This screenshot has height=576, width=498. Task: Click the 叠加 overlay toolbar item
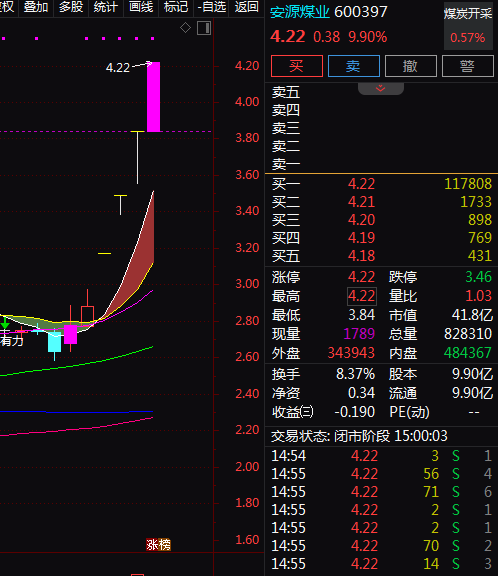[36, 7]
